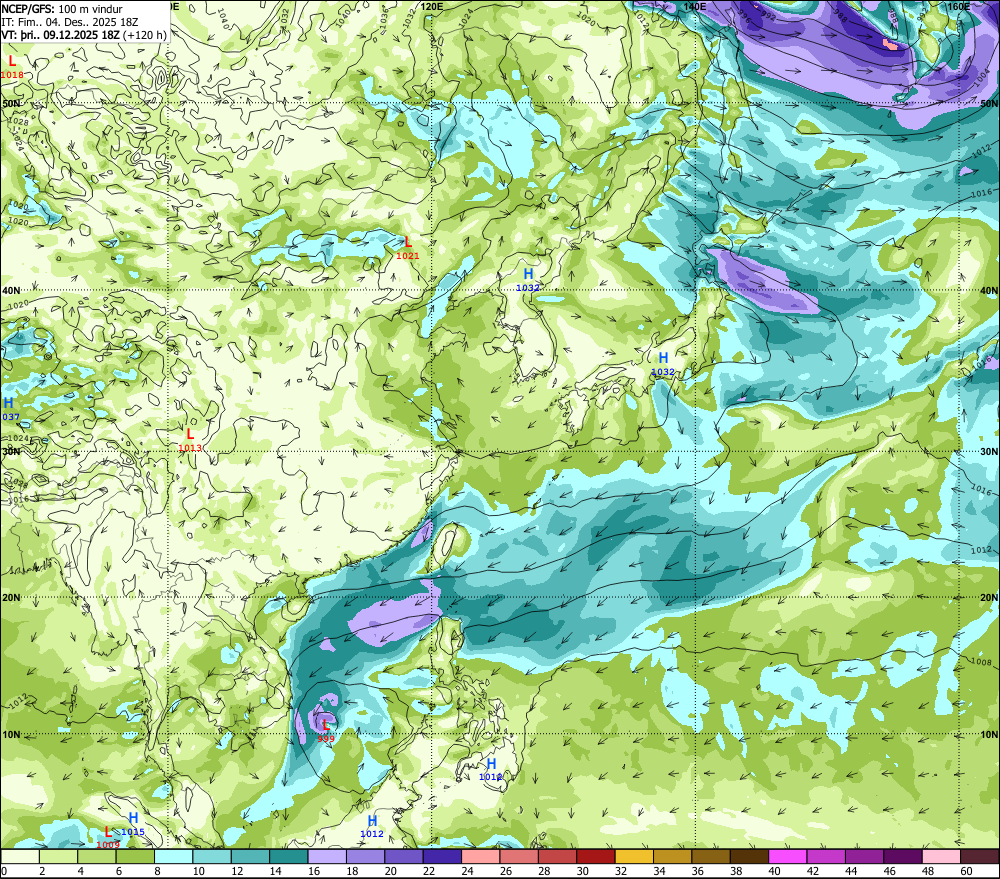Click the 160E longitude label
Screen dimensions: 1000x879
[959, 6]
